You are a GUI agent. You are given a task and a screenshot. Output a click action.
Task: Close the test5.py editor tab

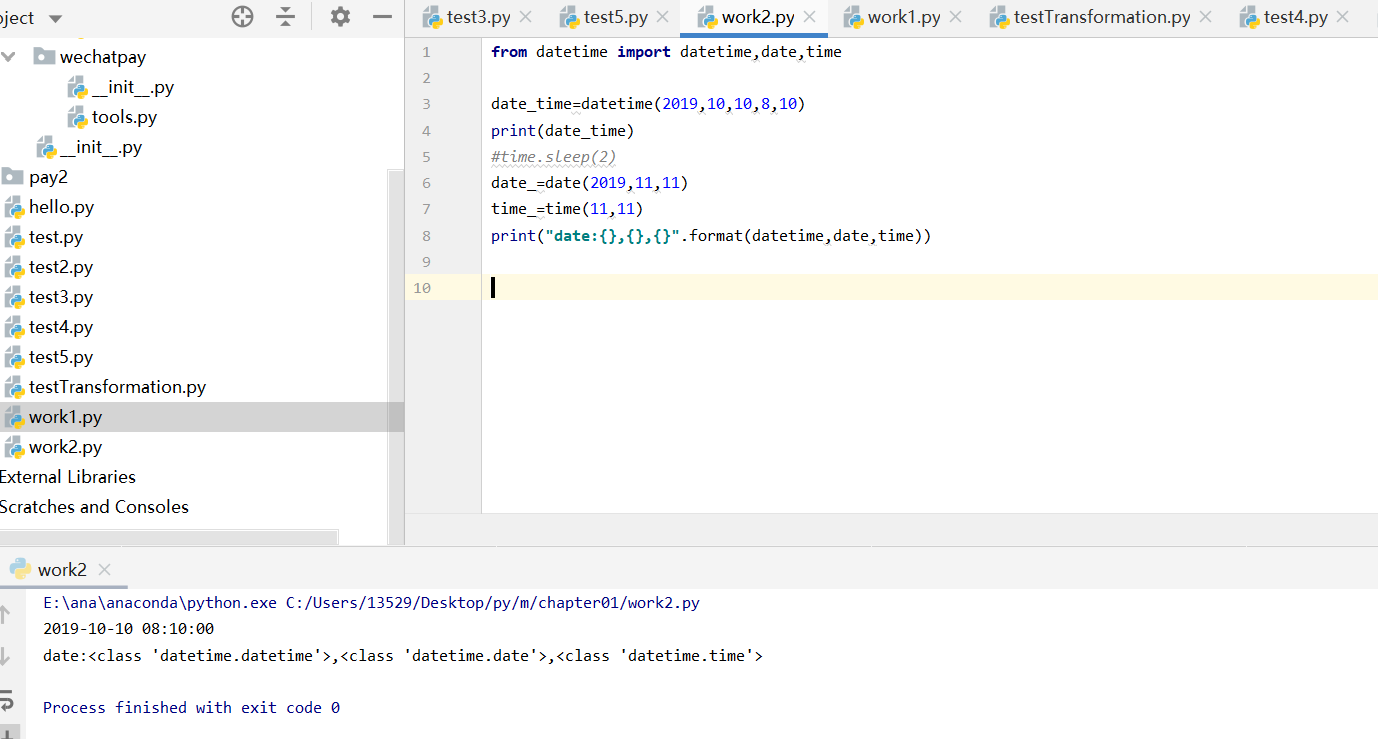point(663,17)
